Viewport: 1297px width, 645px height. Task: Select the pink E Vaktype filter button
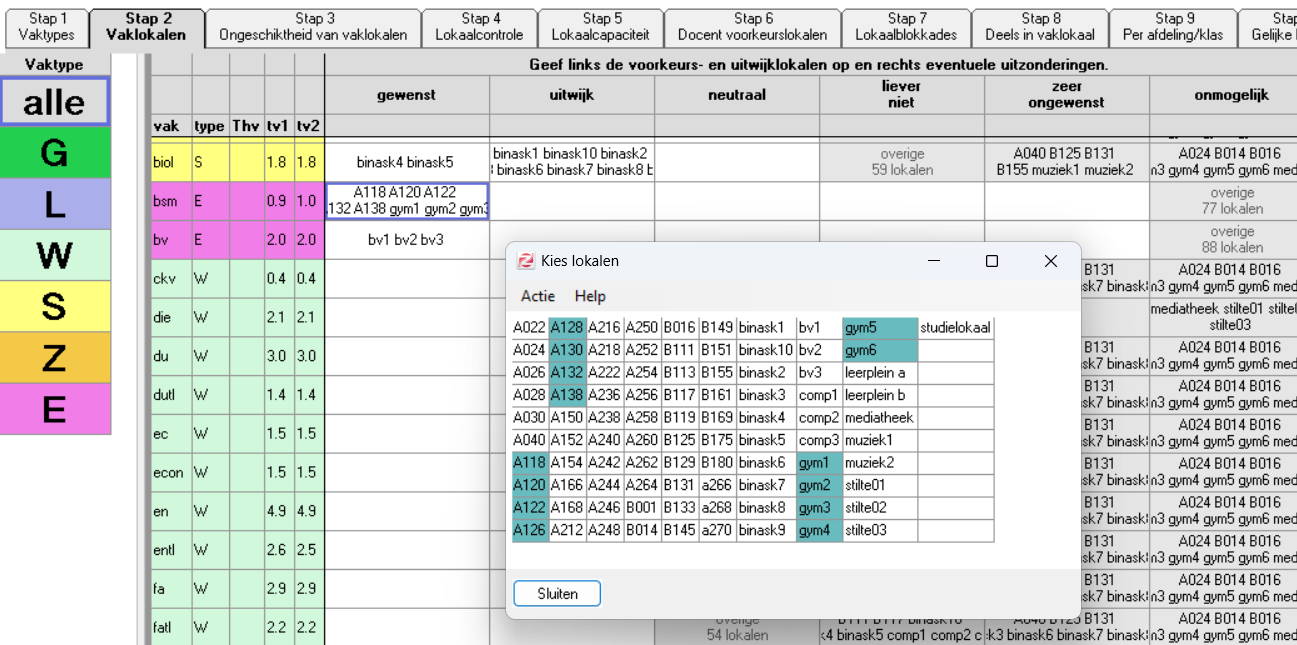(x=55, y=408)
